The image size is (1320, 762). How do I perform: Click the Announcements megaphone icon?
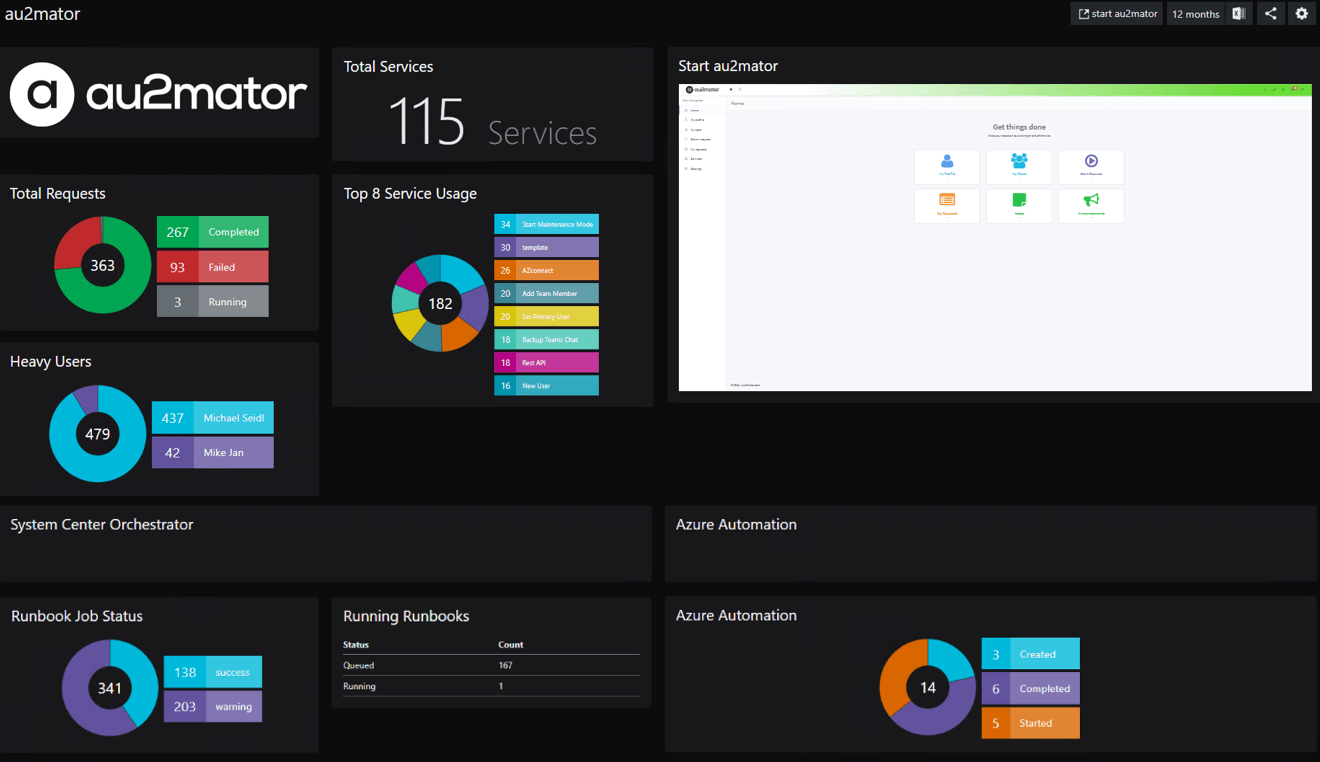click(x=1091, y=201)
